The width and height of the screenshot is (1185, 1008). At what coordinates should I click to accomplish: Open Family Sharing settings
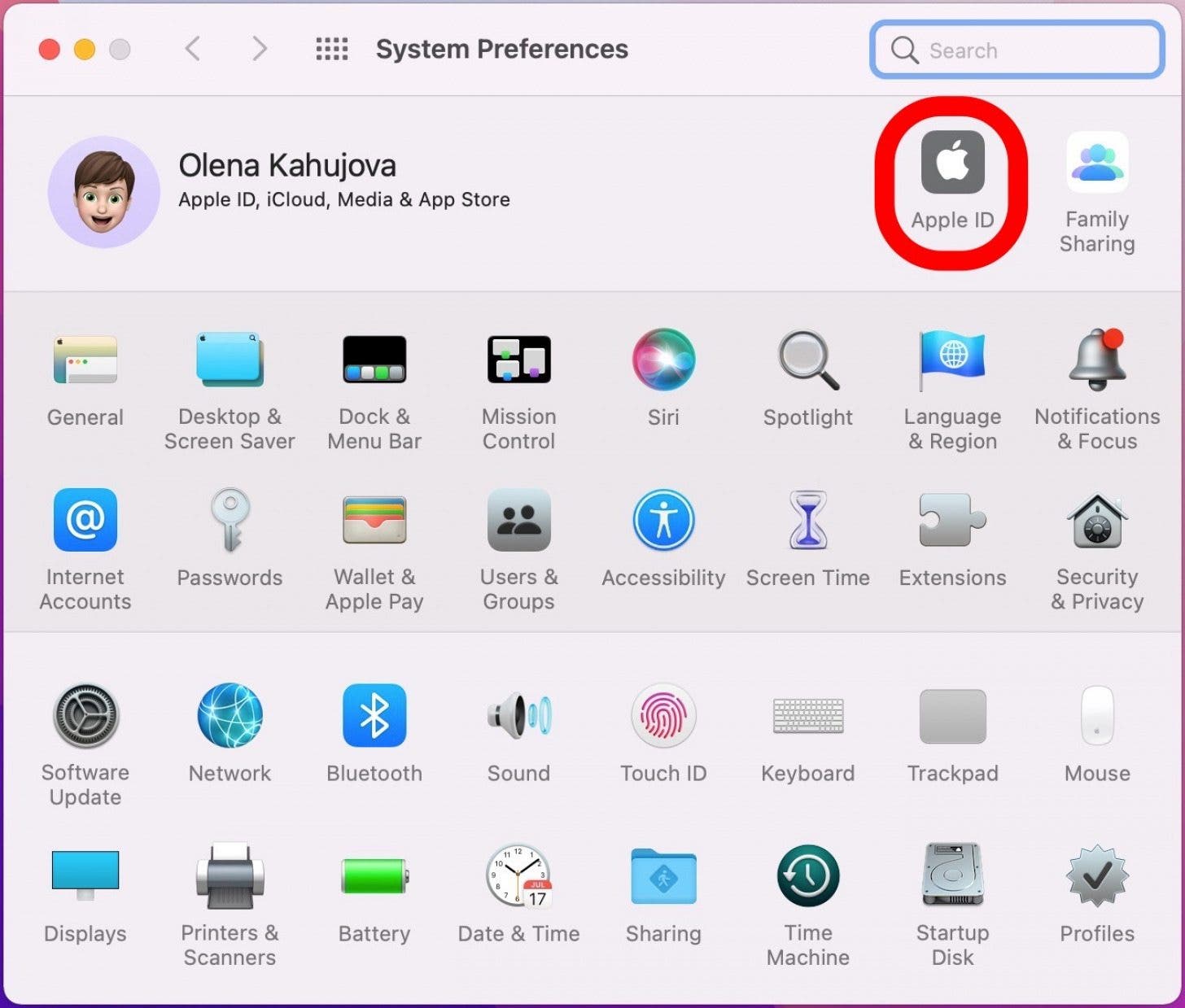1096,164
